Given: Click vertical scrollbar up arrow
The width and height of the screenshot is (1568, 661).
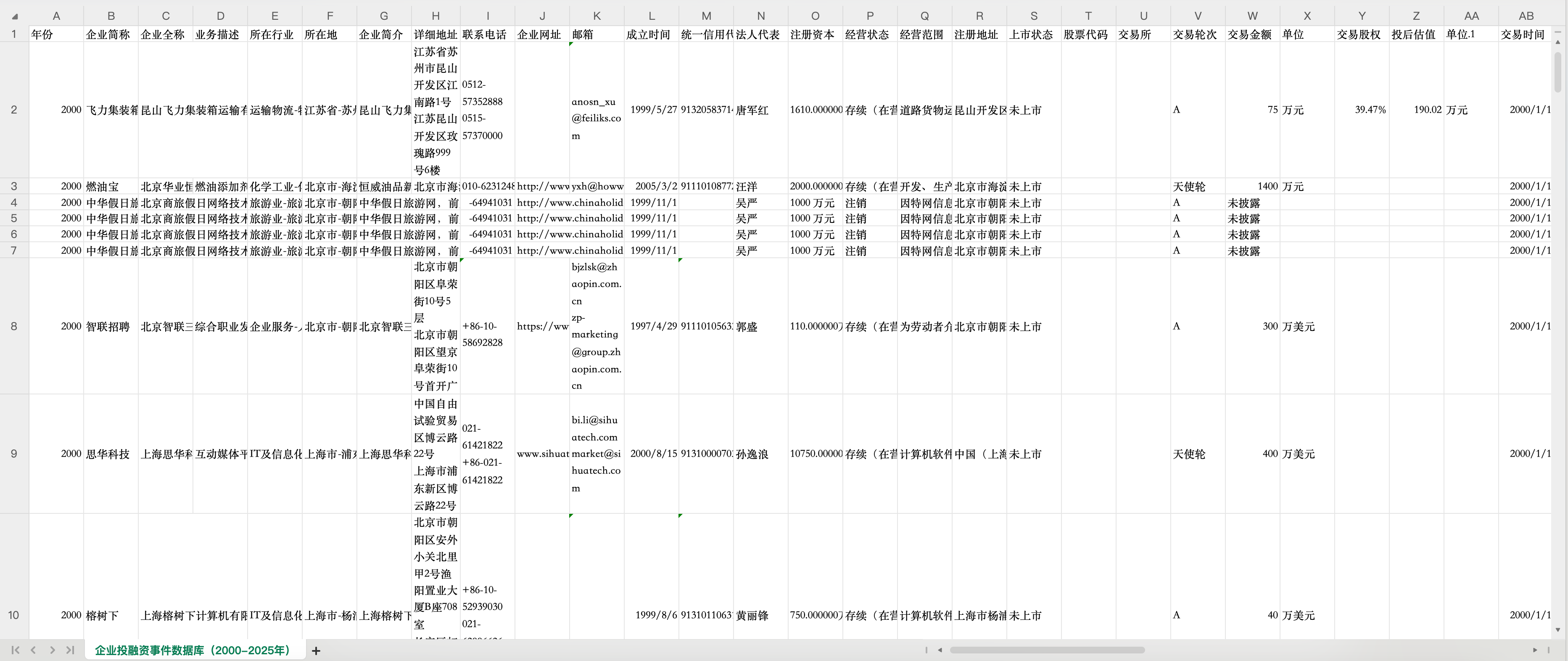Looking at the screenshot, I should 1557,41.
